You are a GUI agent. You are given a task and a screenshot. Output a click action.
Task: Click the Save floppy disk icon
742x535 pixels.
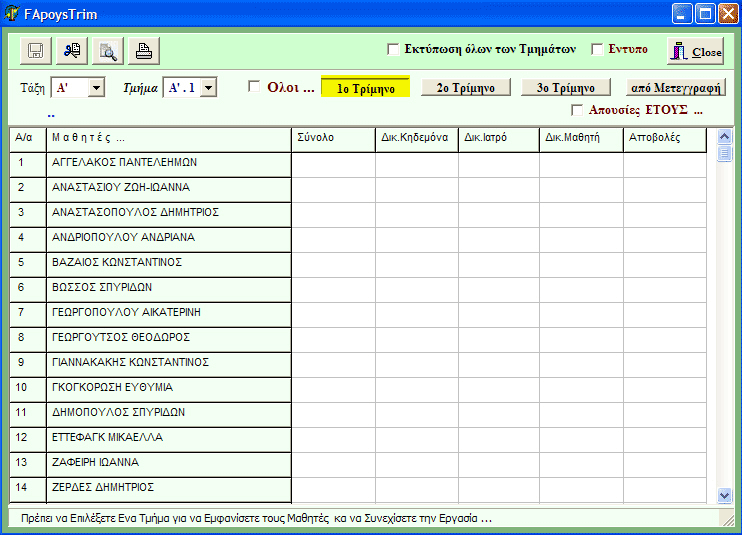(x=36, y=51)
